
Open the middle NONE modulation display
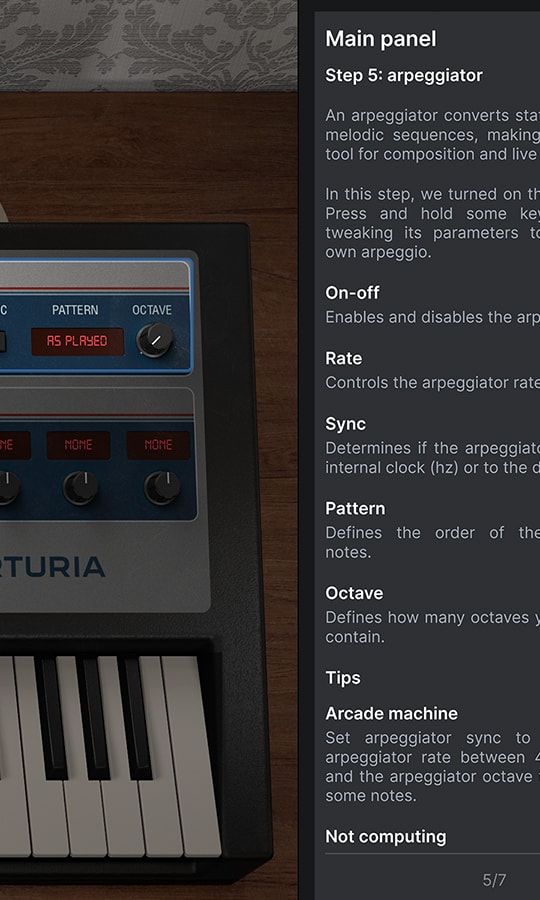pyautogui.click(x=79, y=445)
